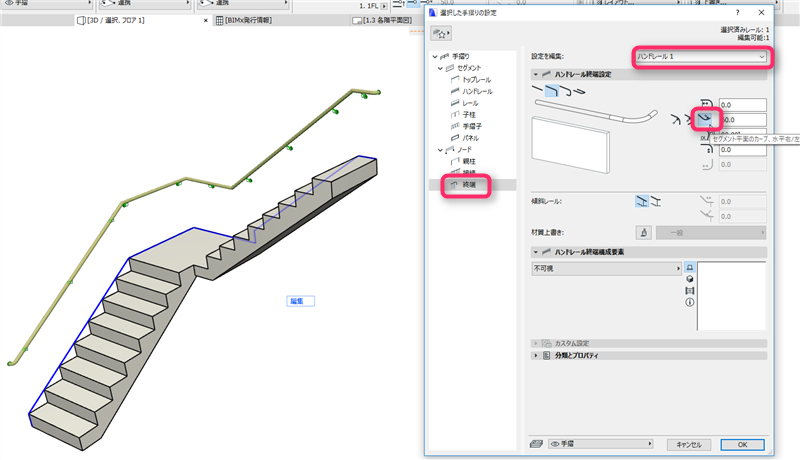Open the ハンドレール 1 settings dropdown
The image size is (800, 460).
tap(701, 57)
